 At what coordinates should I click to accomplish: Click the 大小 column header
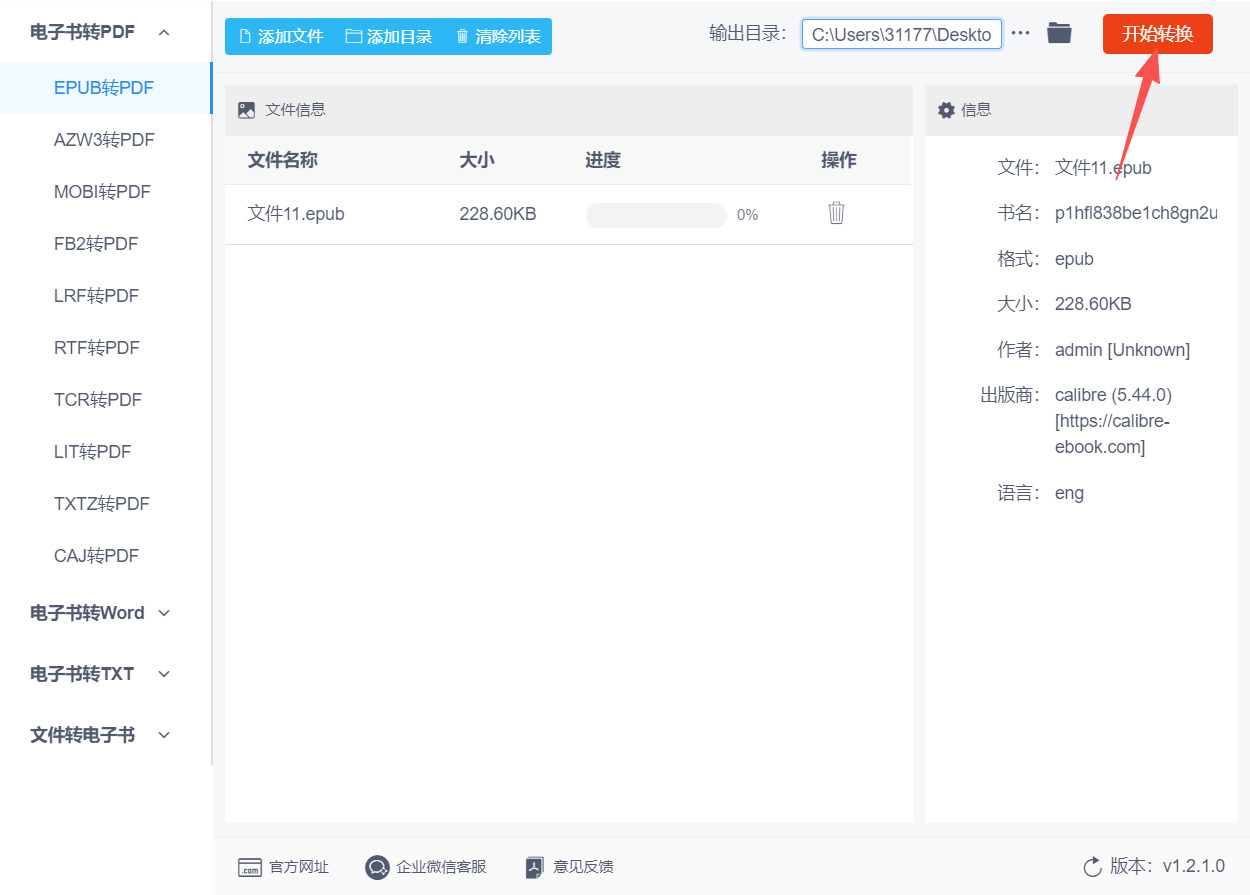(477, 160)
